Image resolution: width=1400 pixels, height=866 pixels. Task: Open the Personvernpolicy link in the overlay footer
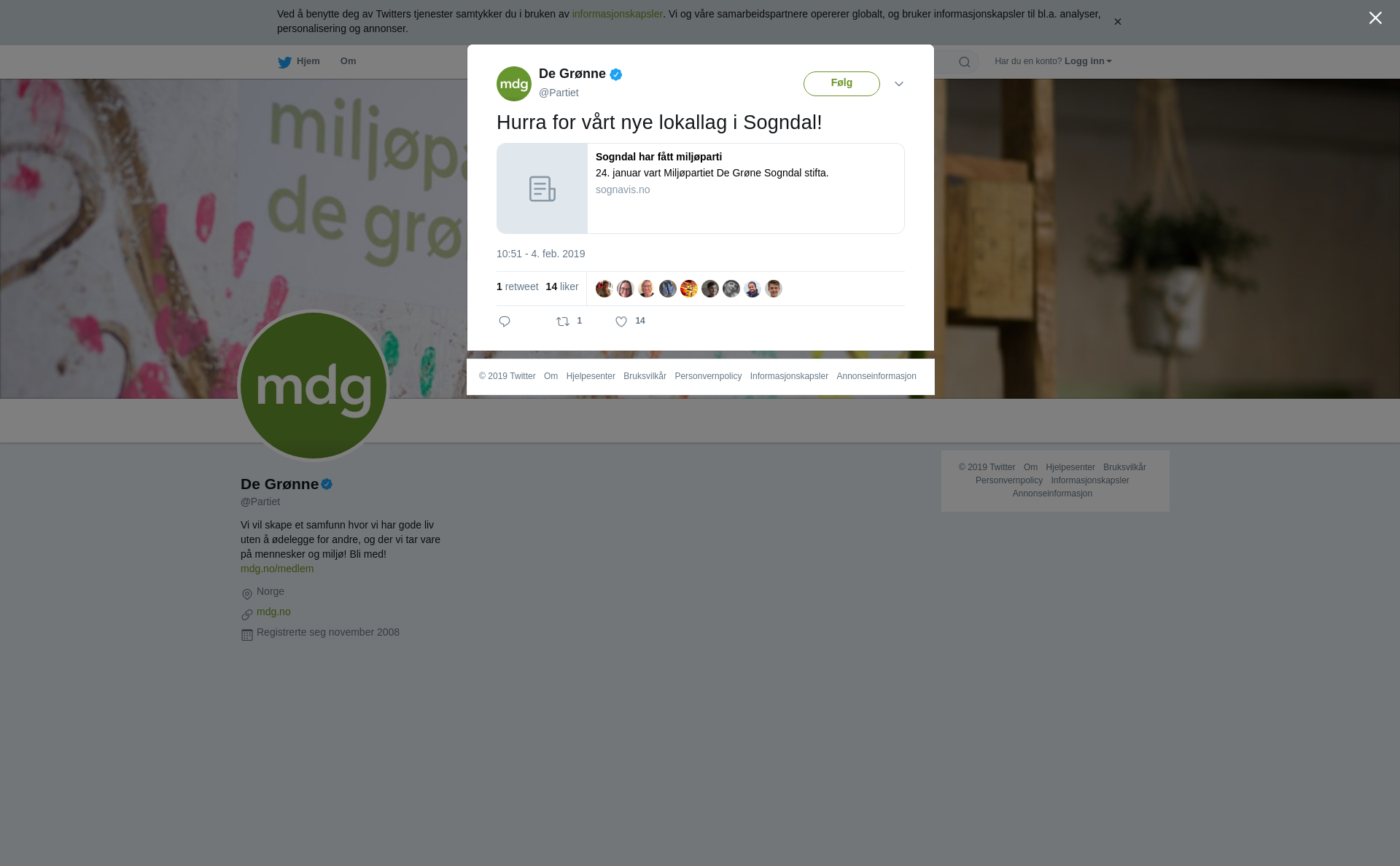point(708,376)
